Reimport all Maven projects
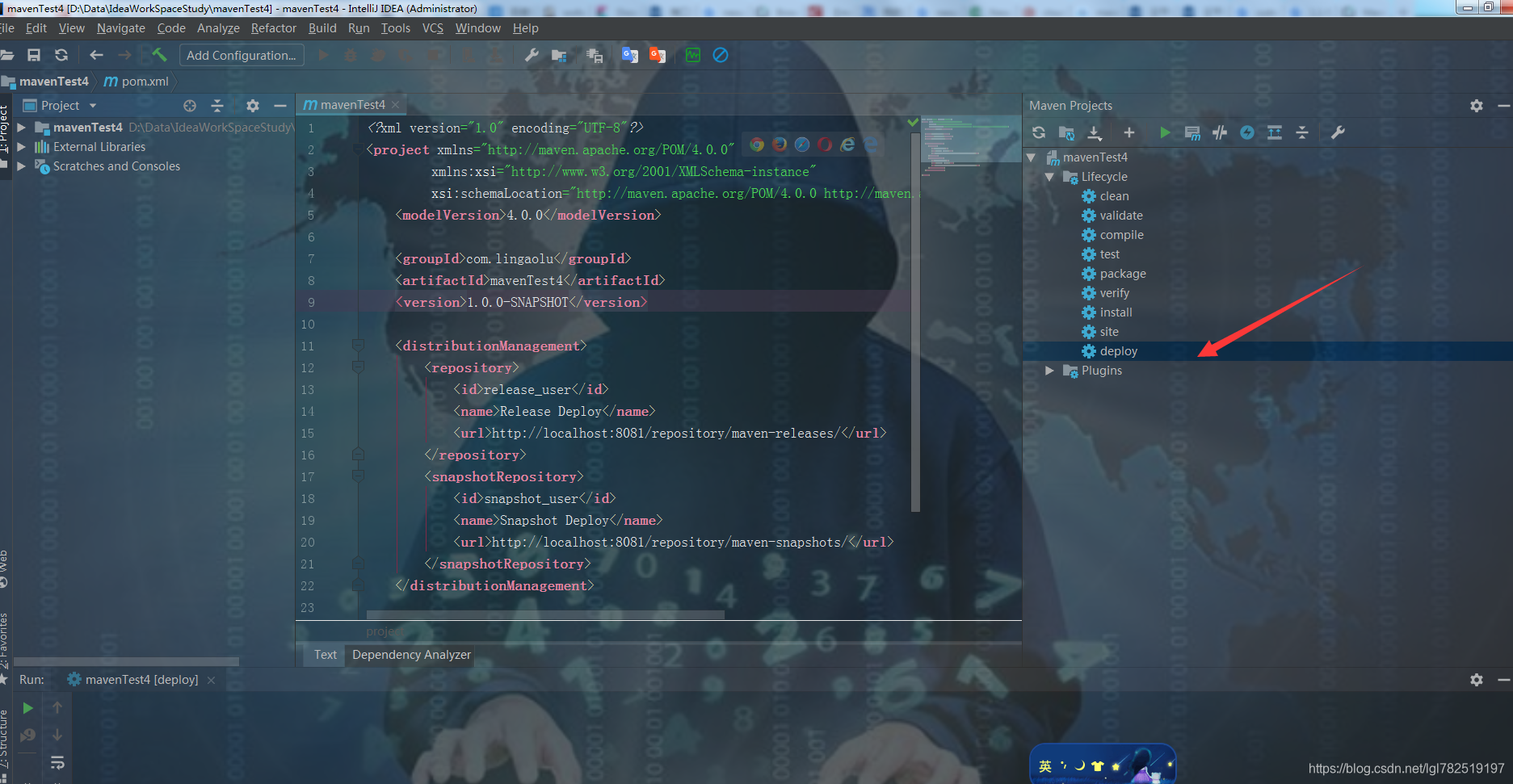 (x=1039, y=132)
